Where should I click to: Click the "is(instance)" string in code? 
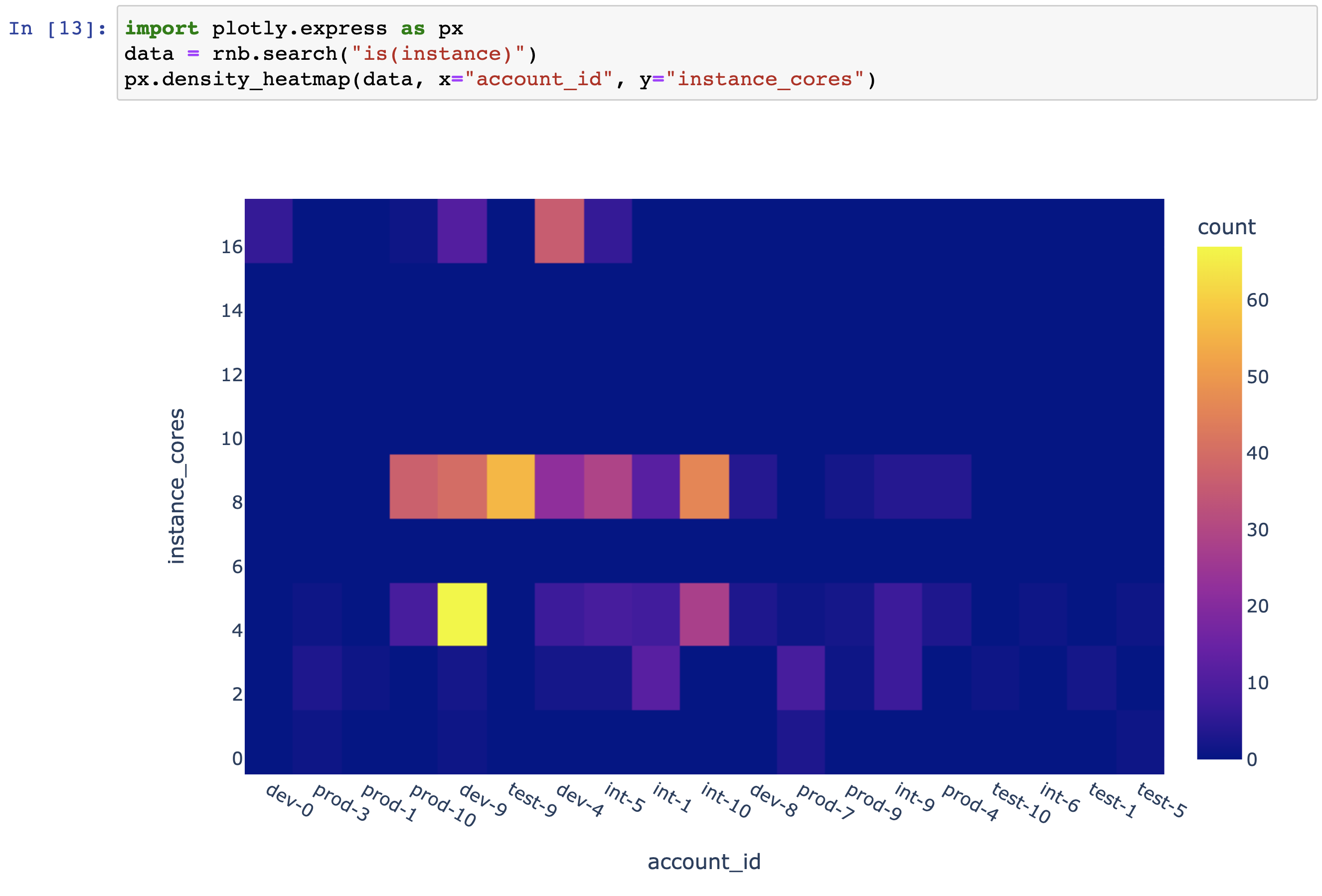tap(438, 53)
